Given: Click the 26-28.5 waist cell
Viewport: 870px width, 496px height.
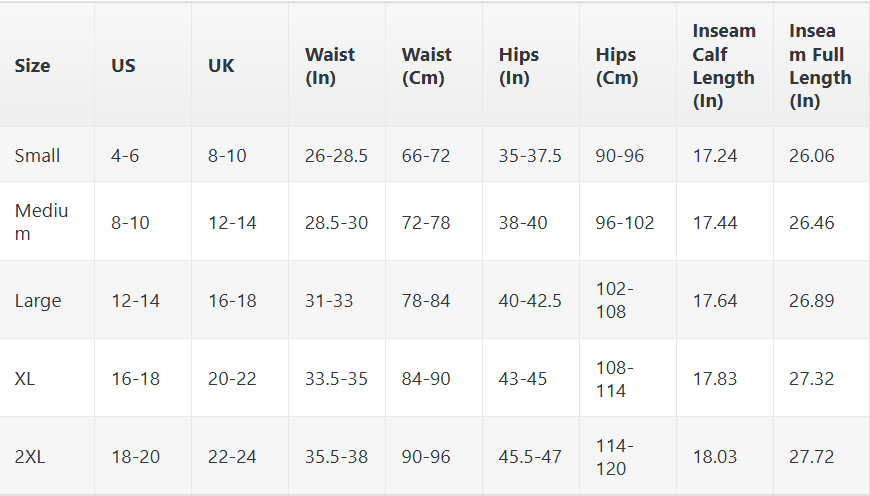Looking at the screenshot, I should click(336, 155).
